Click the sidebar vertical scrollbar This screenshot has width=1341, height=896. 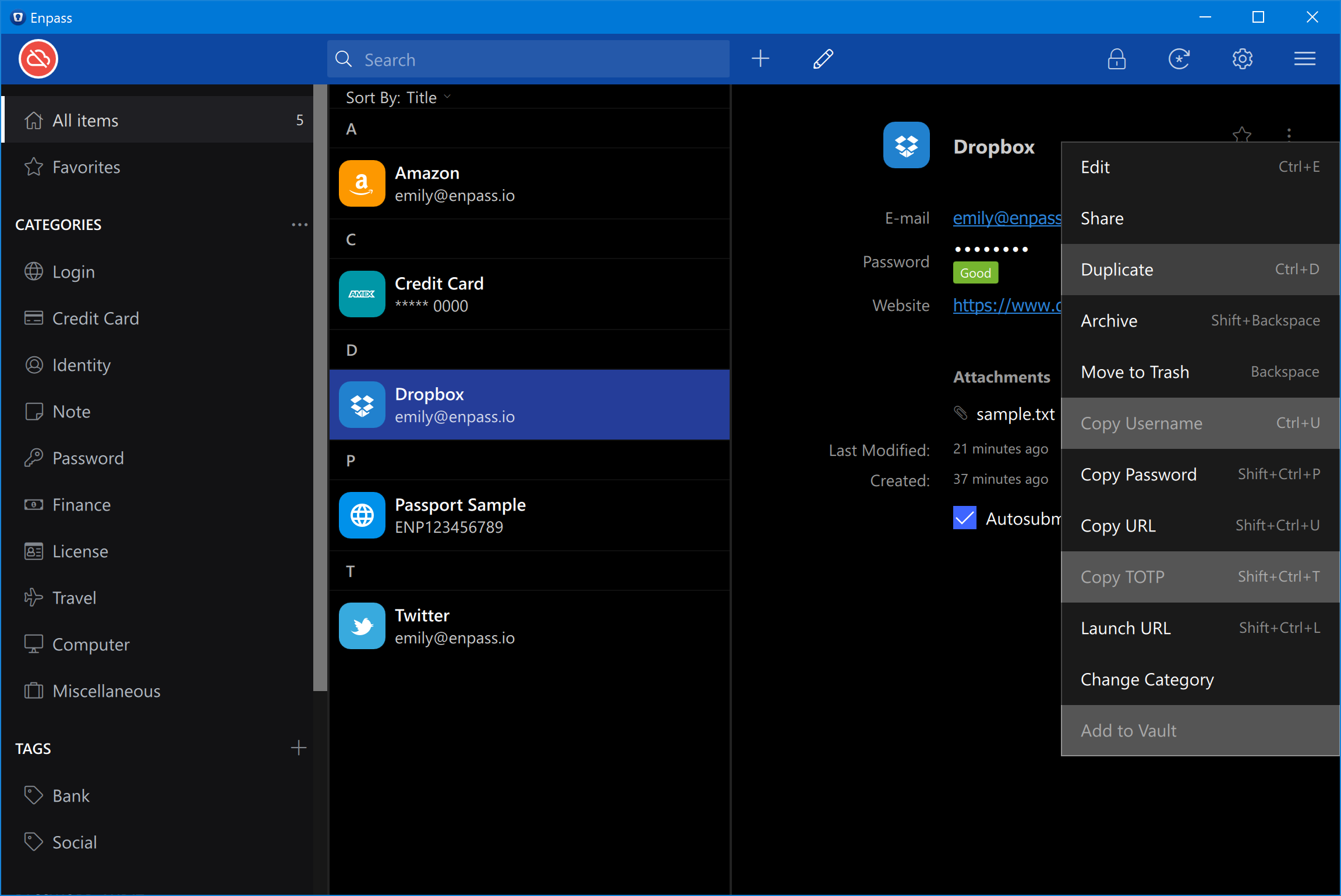point(320,388)
